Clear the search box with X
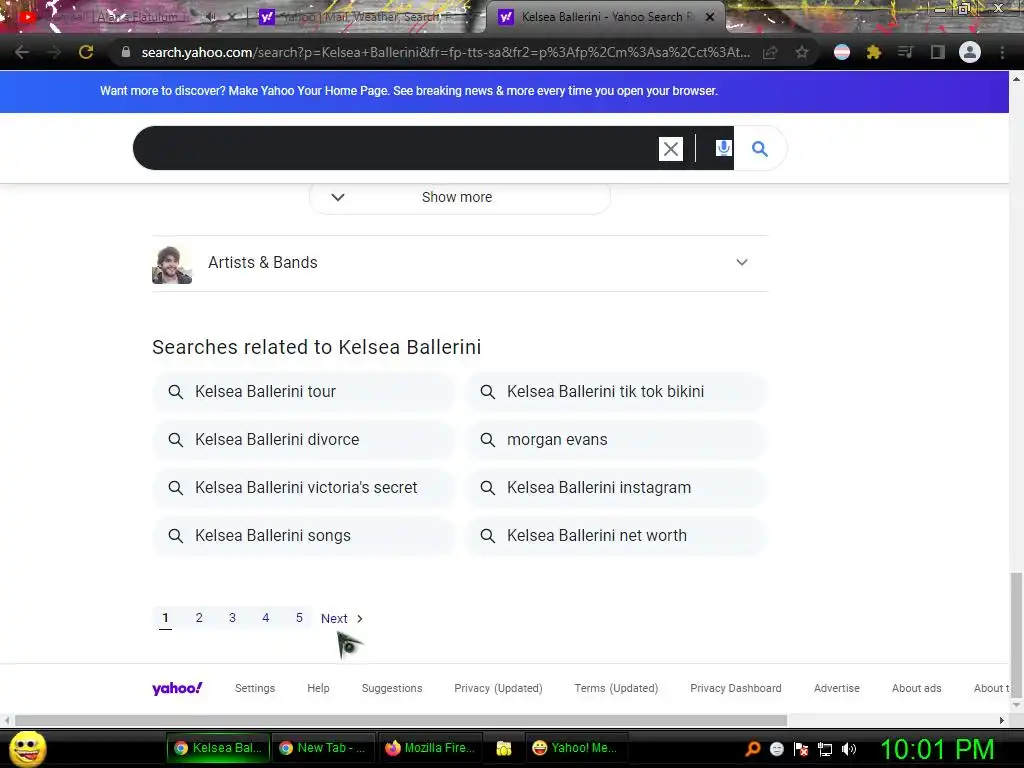 [671, 149]
